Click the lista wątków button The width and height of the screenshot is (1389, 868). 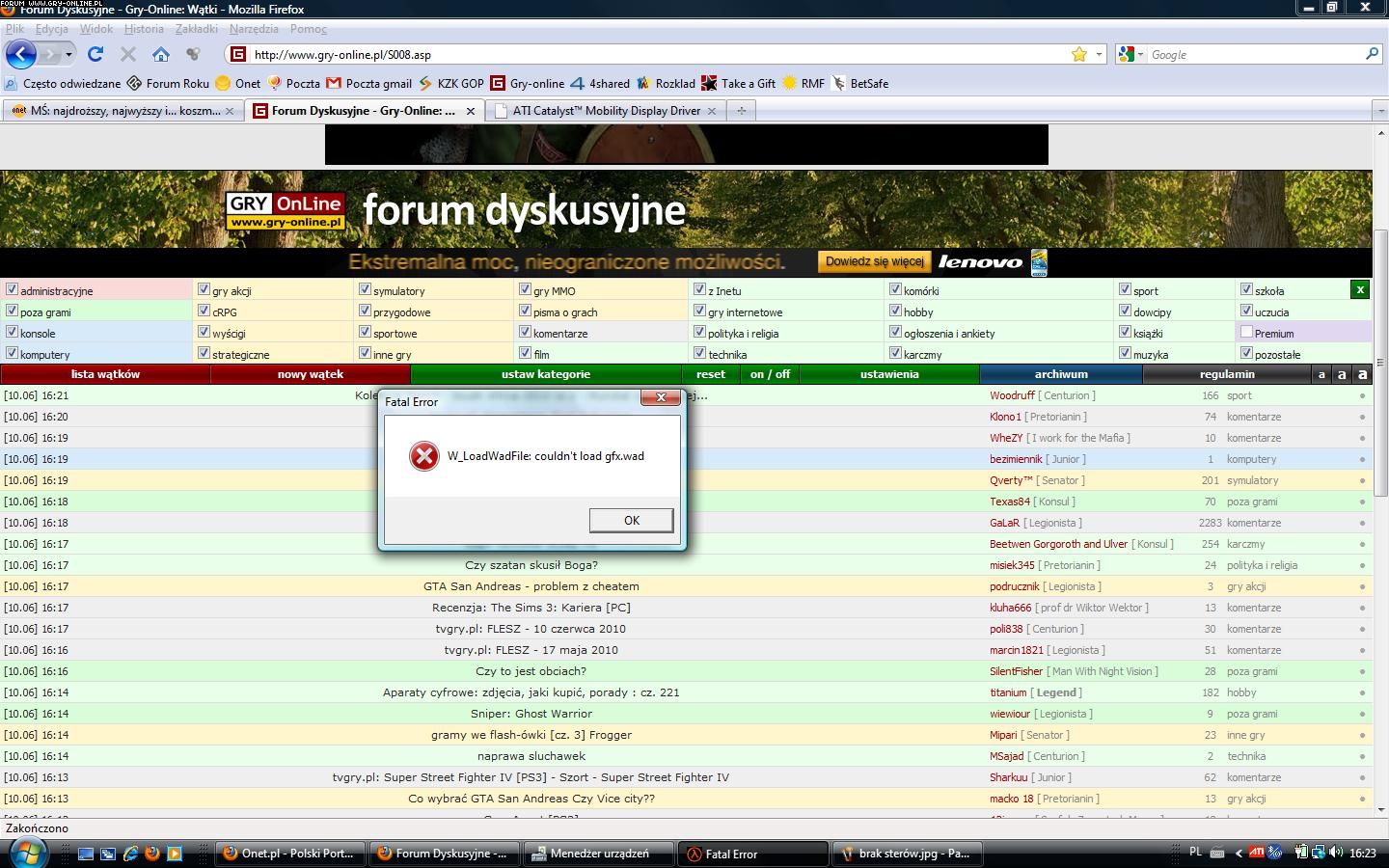coord(105,374)
